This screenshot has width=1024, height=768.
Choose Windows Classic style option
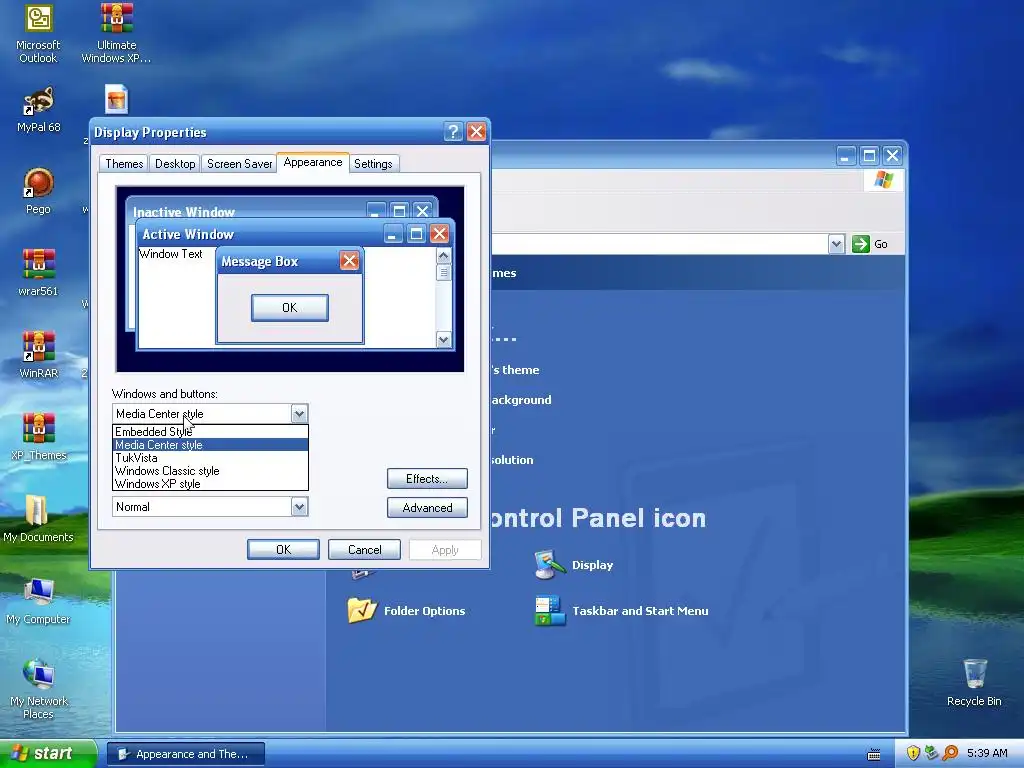coord(210,471)
